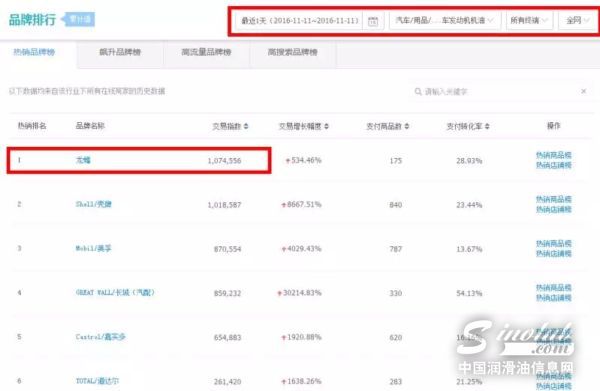This screenshot has width=600, height=391.
Task: Open the calendar date picker icon
Action: pyautogui.click(x=373, y=21)
